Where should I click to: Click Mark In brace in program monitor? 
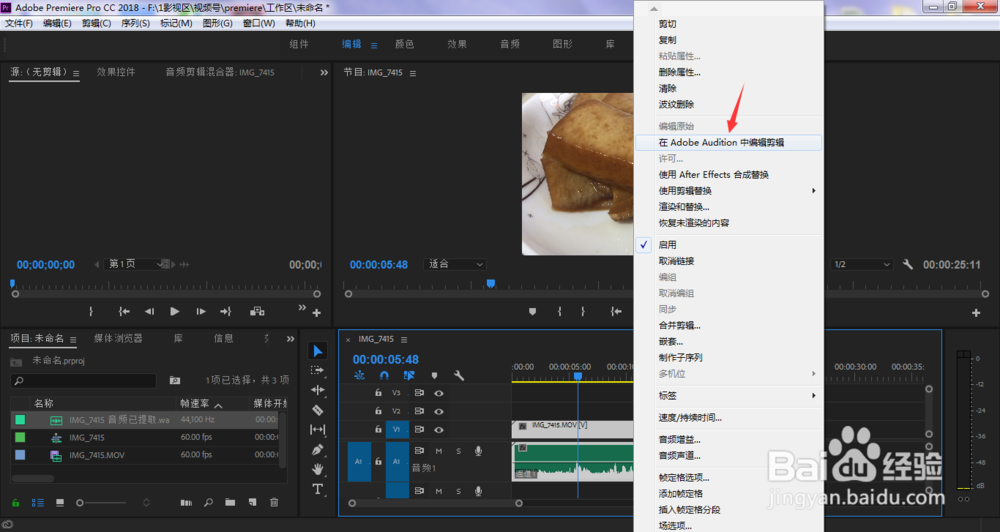[559, 311]
